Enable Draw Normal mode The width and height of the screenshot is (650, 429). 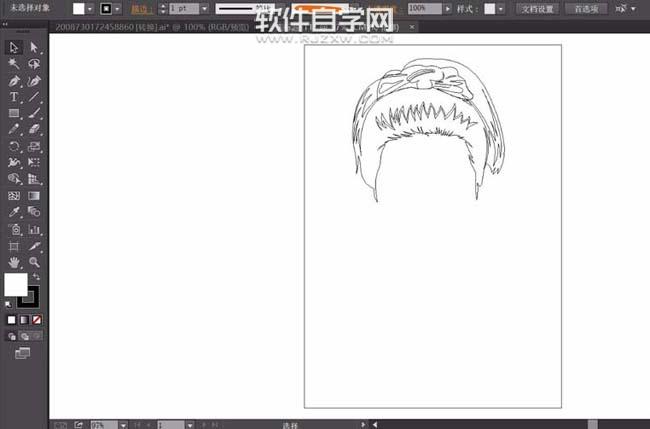pyautogui.click(x=12, y=337)
